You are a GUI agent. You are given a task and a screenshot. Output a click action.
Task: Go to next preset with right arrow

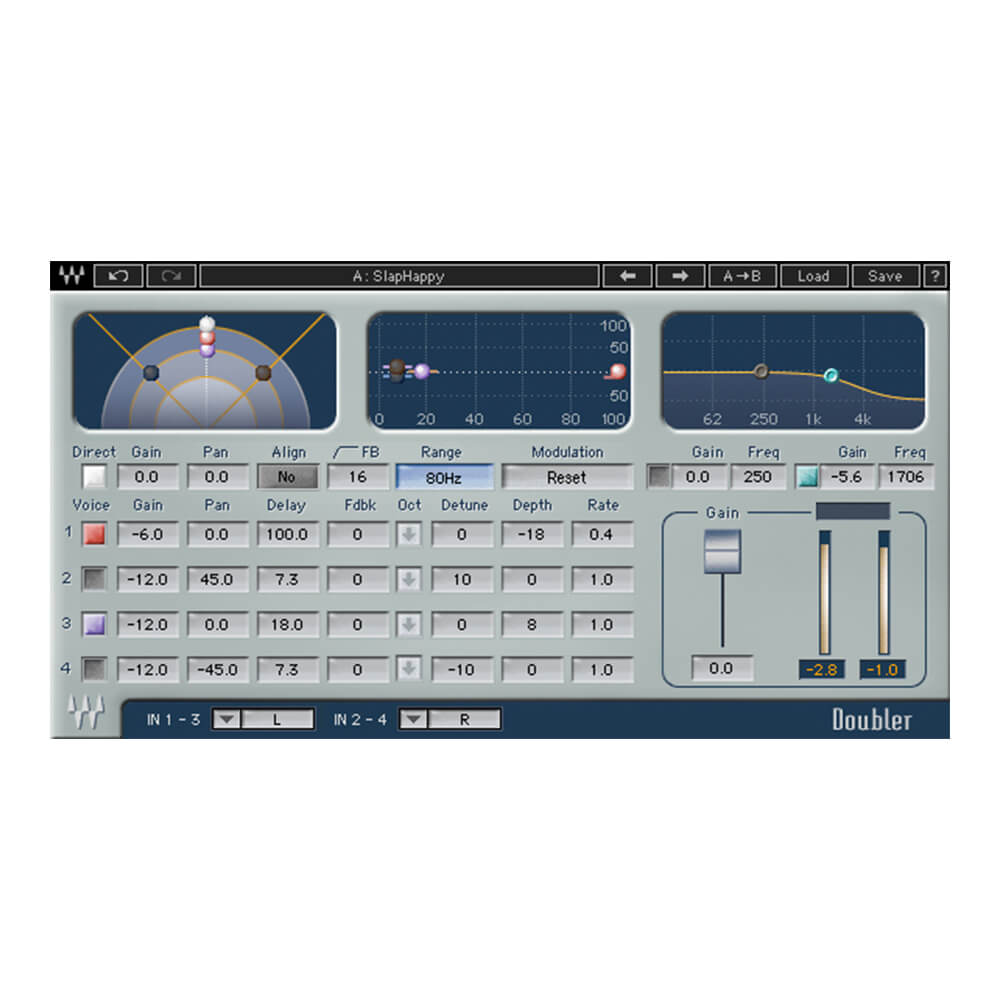tap(680, 276)
